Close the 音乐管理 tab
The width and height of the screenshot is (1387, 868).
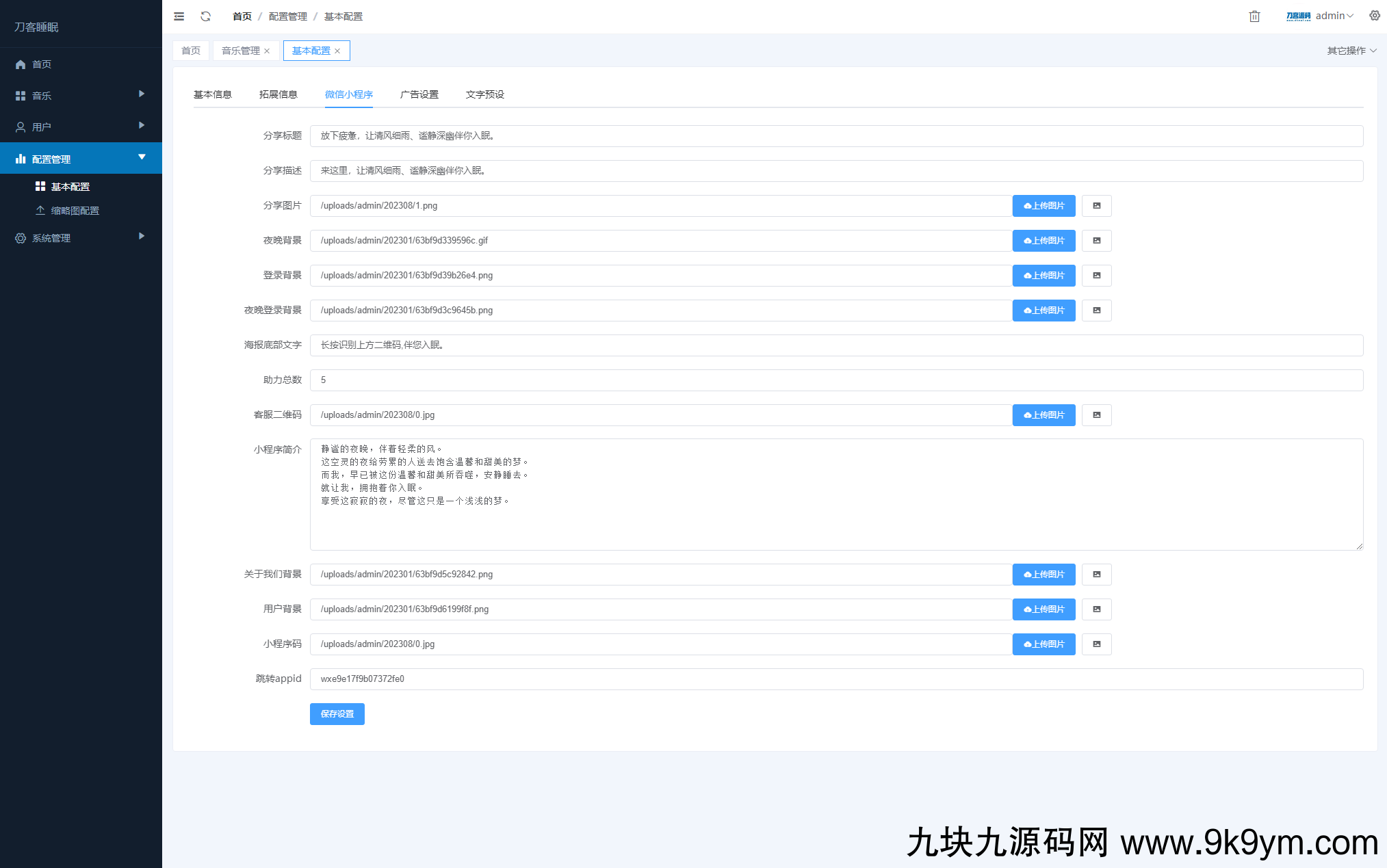268,50
